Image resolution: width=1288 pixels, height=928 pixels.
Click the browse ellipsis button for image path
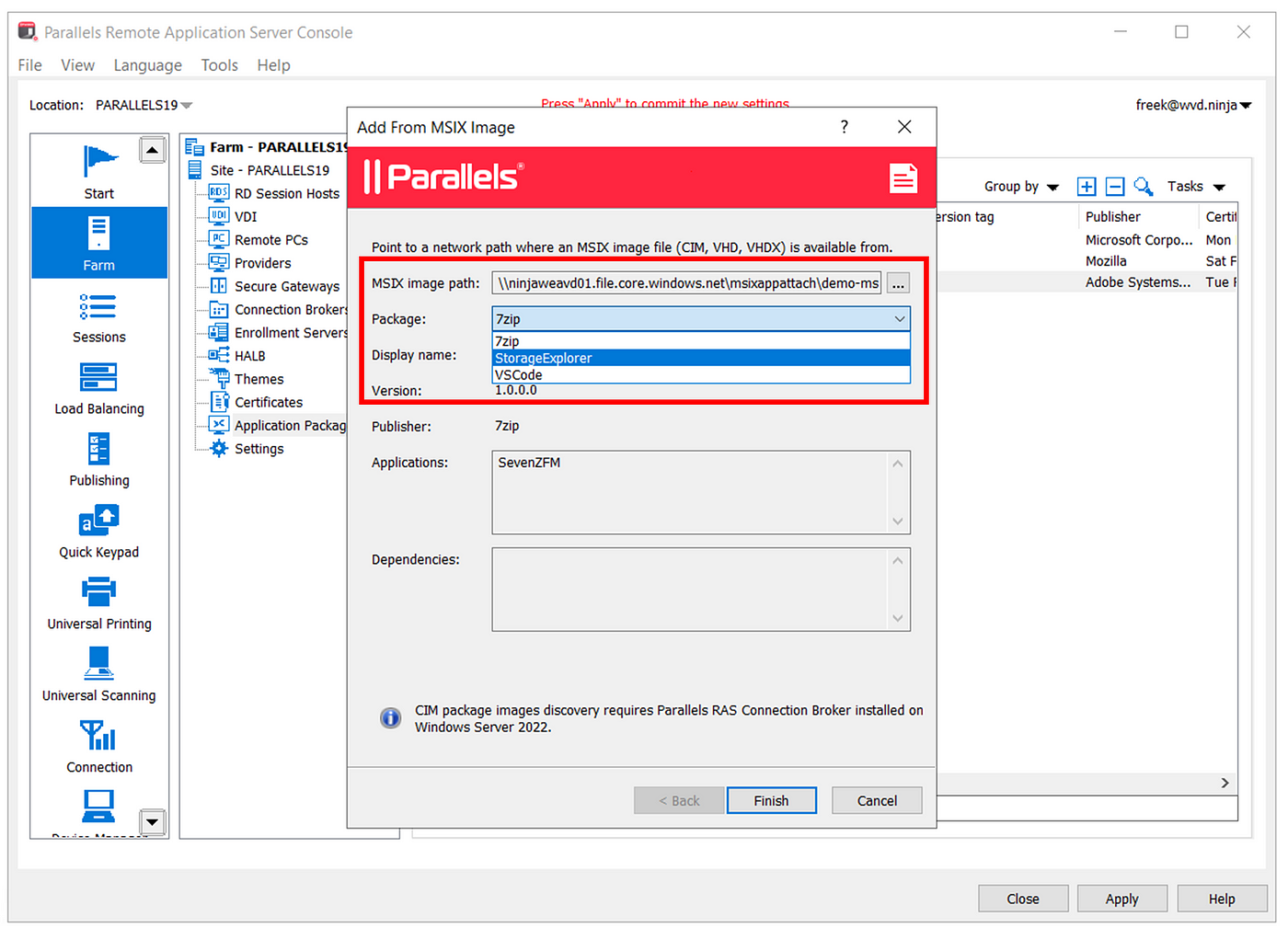[898, 283]
